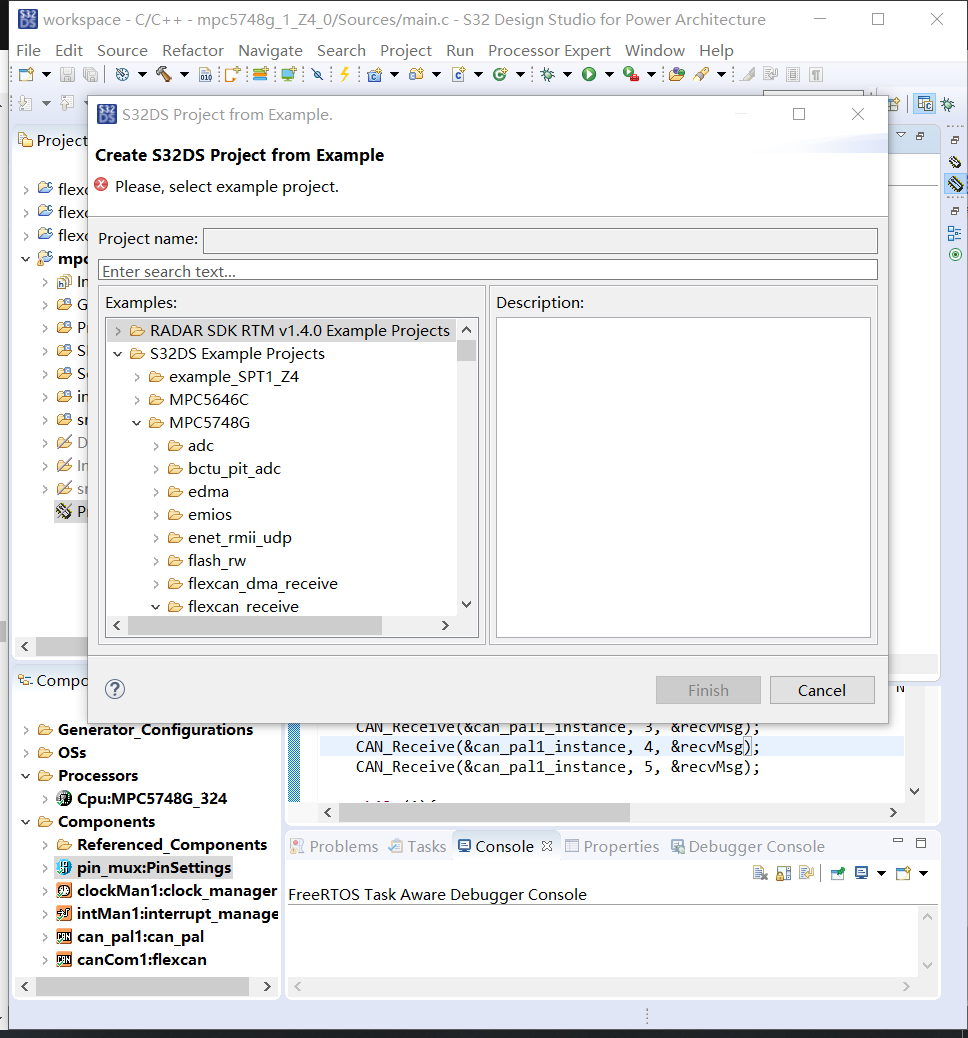Collapse the S32DS Example Projects node

(118, 354)
